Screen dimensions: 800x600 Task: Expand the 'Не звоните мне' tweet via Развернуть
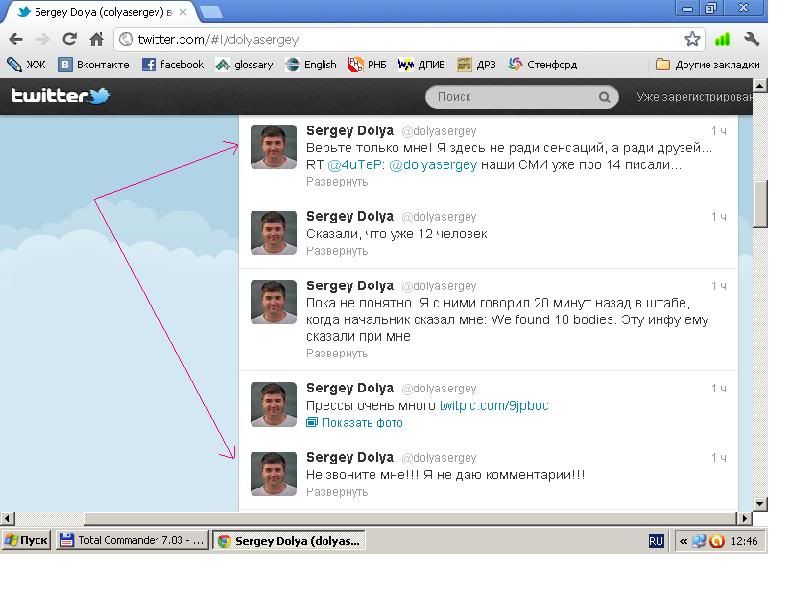click(337, 492)
